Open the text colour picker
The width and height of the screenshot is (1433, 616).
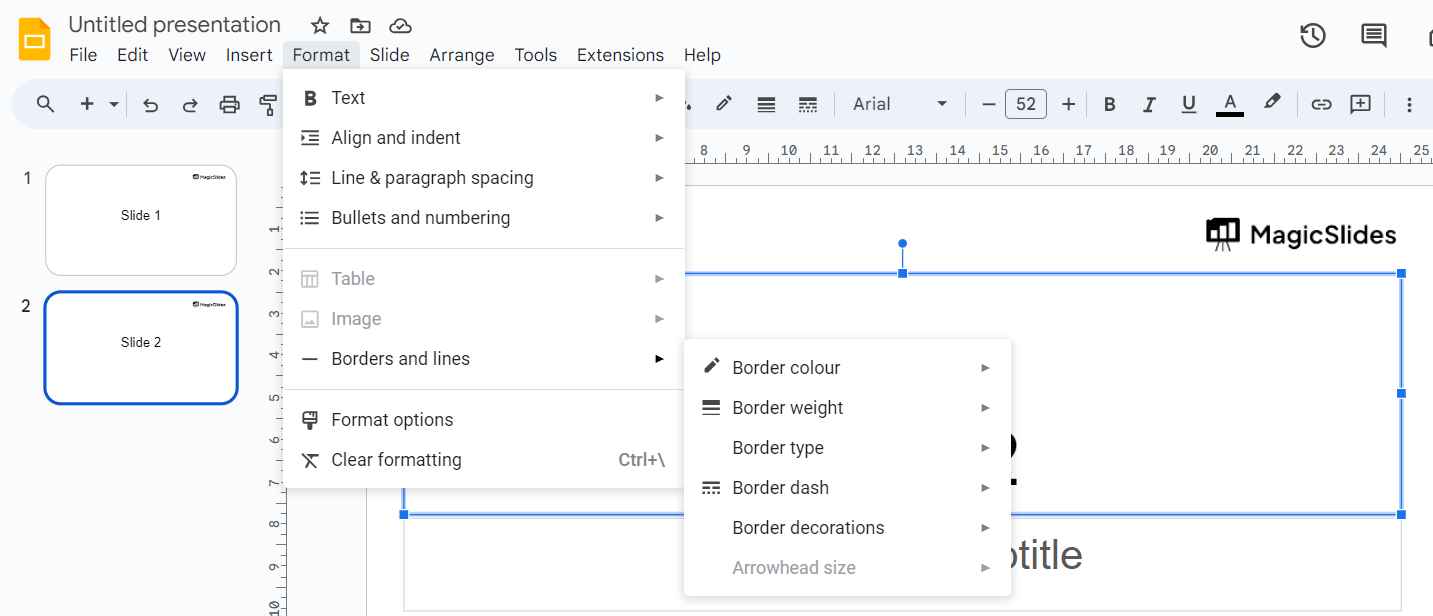pyautogui.click(x=1230, y=104)
